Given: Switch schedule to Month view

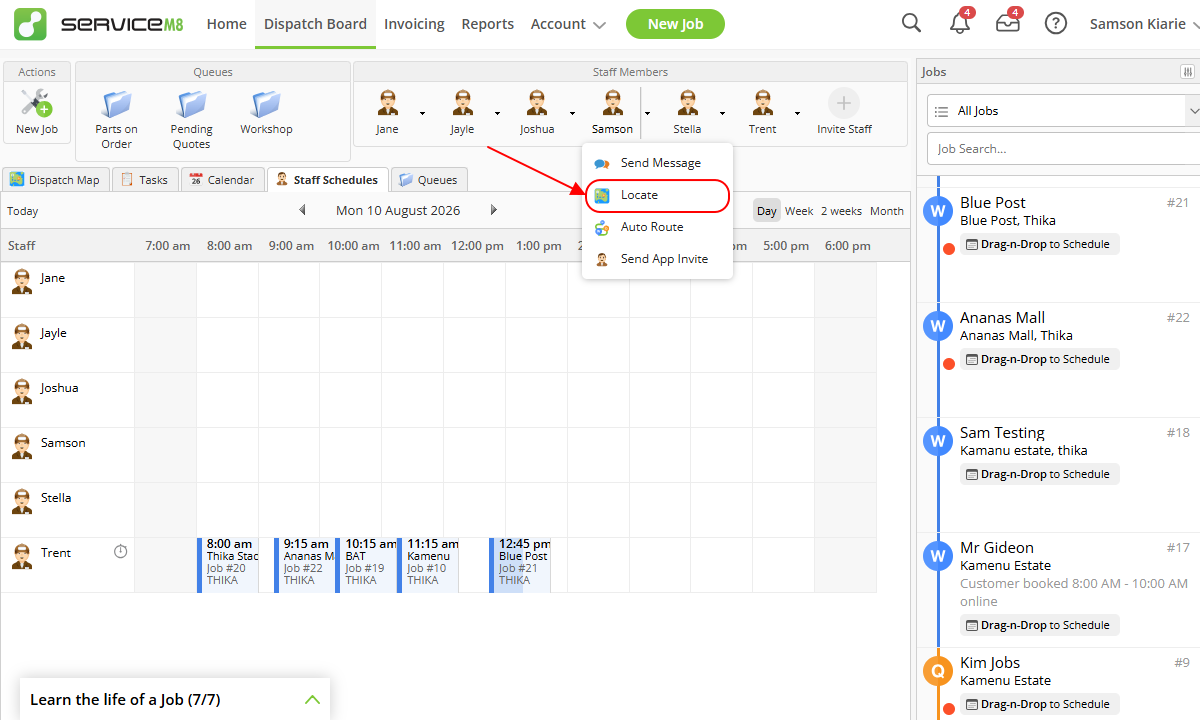Looking at the screenshot, I should point(887,211).
